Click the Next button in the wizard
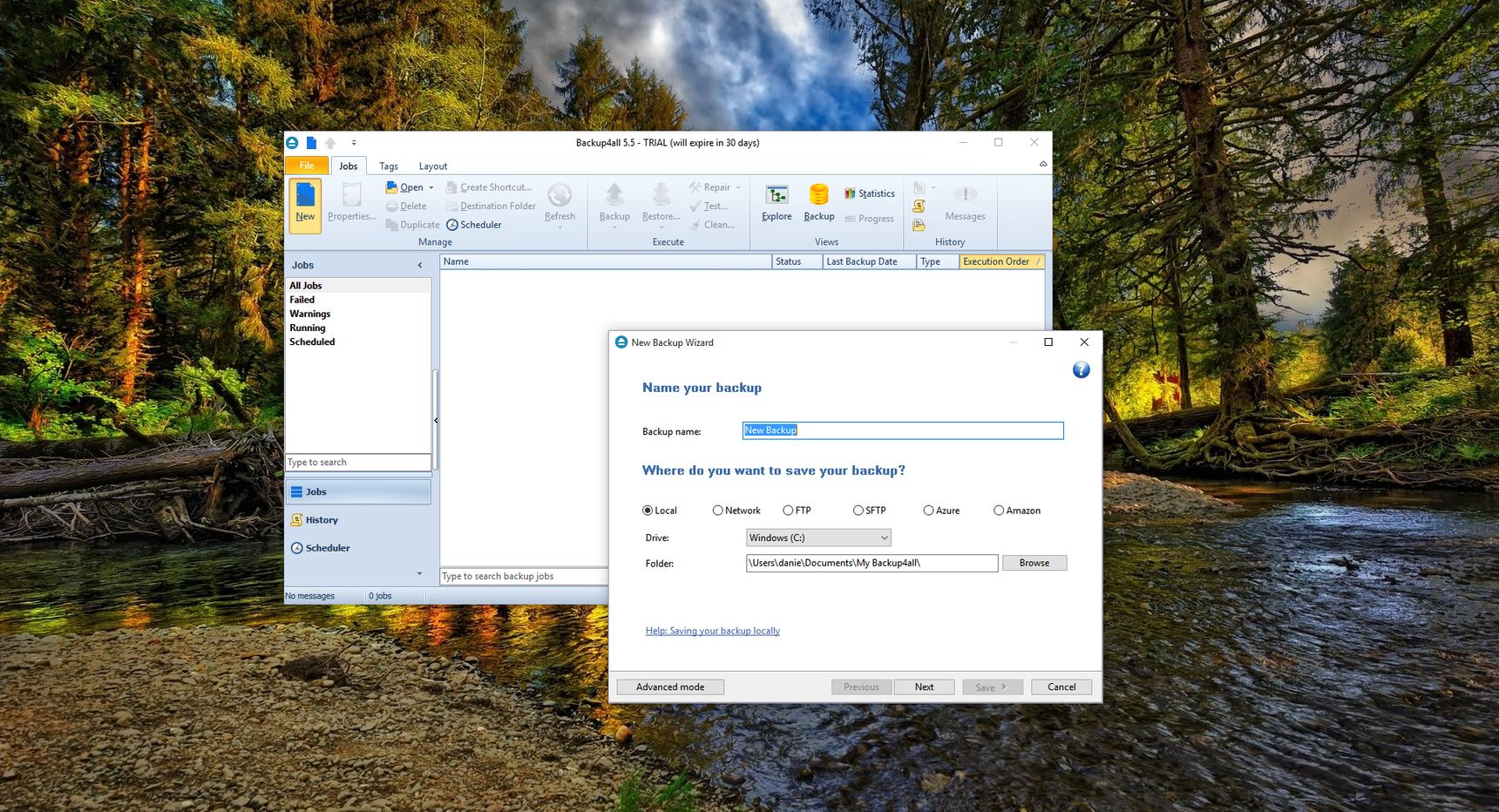The image size is (1499, 812). coord(924,687)
